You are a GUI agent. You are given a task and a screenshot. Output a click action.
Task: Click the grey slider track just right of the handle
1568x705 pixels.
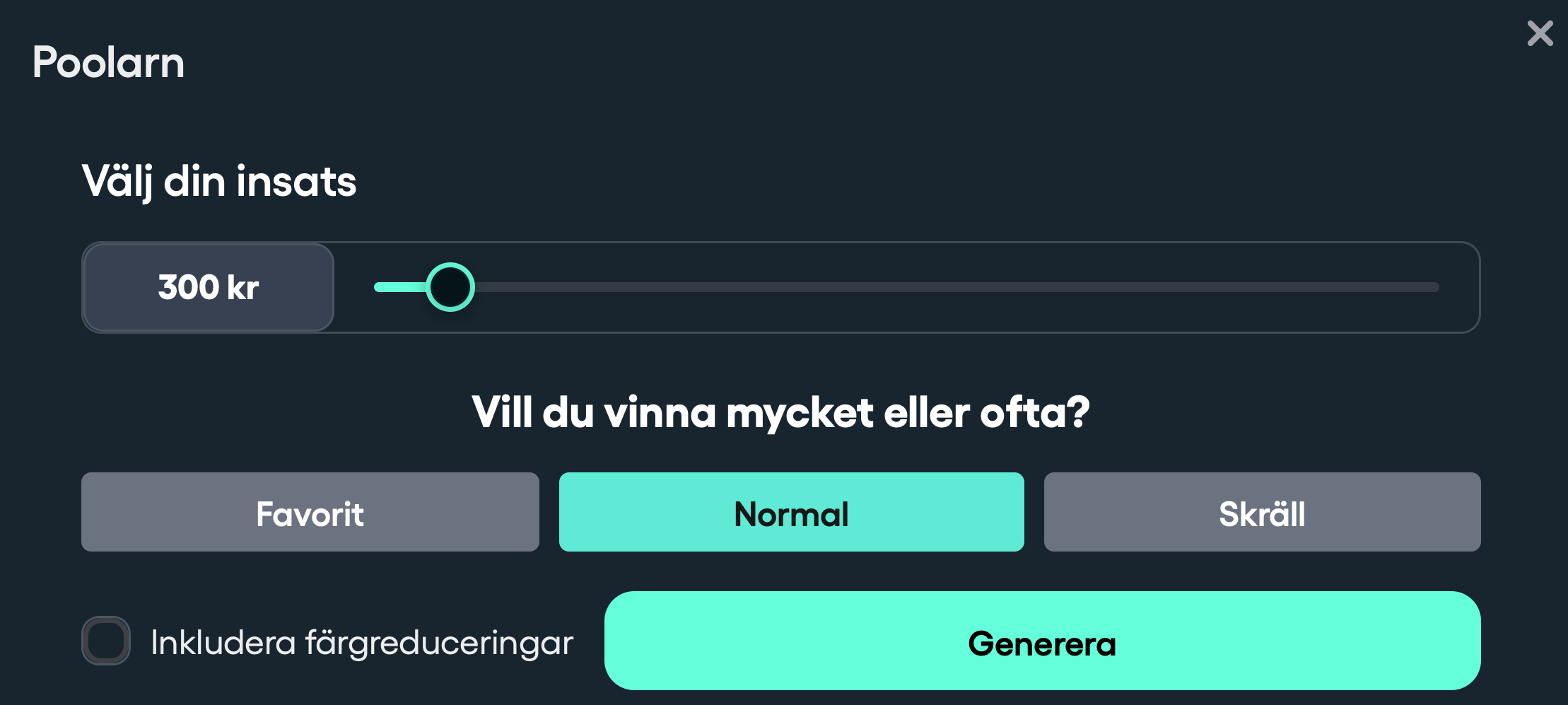pos(509,287)
